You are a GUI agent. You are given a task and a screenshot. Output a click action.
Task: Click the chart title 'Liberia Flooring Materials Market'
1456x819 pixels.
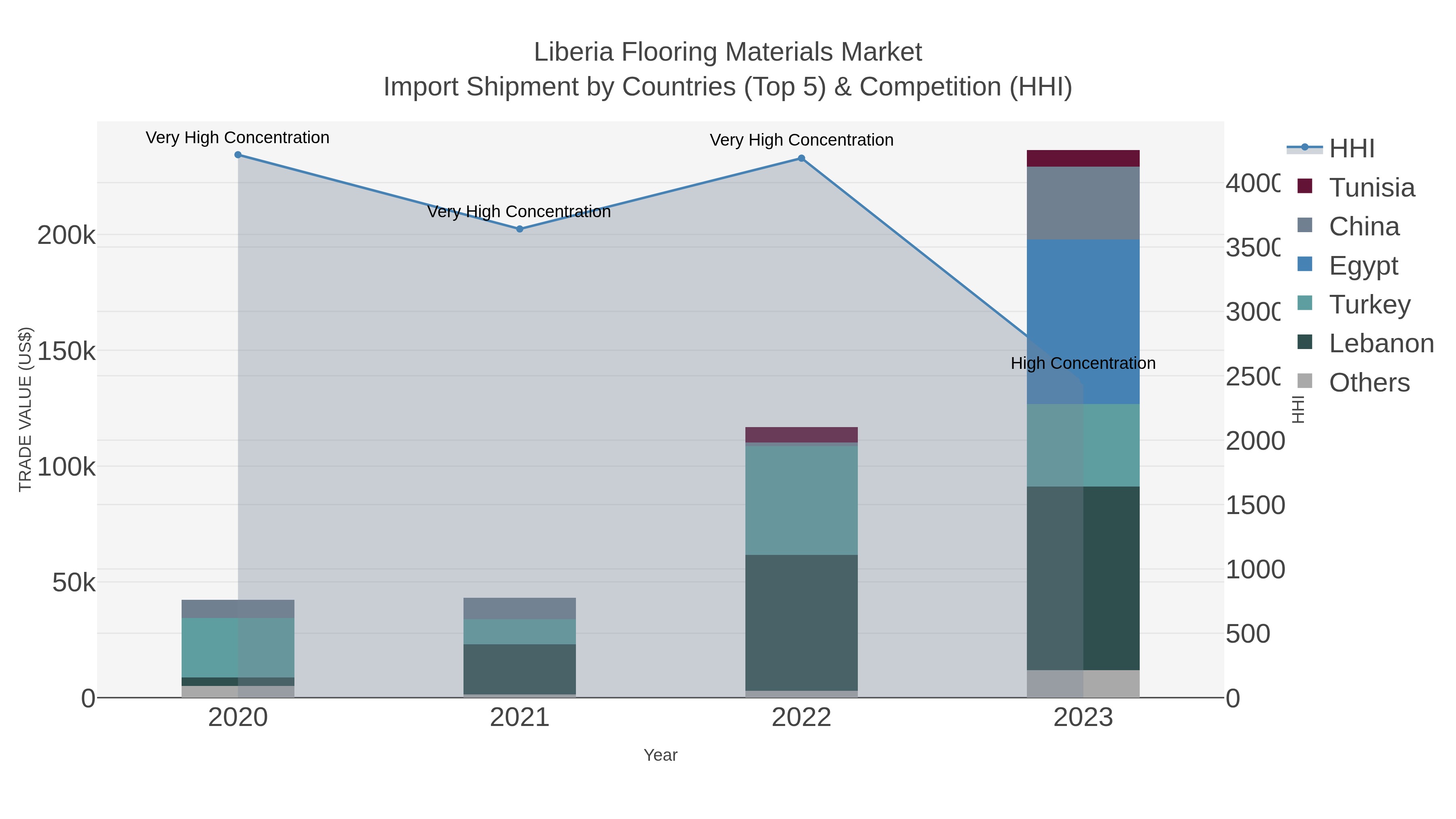pyautogui.click(x=728, y=52)
